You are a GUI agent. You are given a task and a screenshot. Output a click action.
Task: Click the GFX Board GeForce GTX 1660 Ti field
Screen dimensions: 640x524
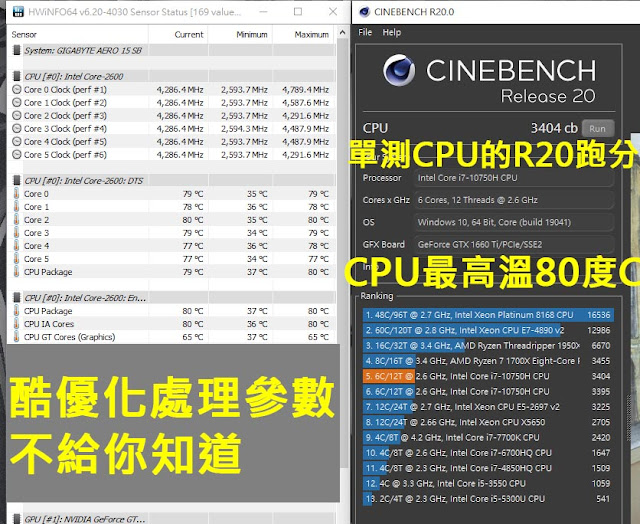[513, 244]
